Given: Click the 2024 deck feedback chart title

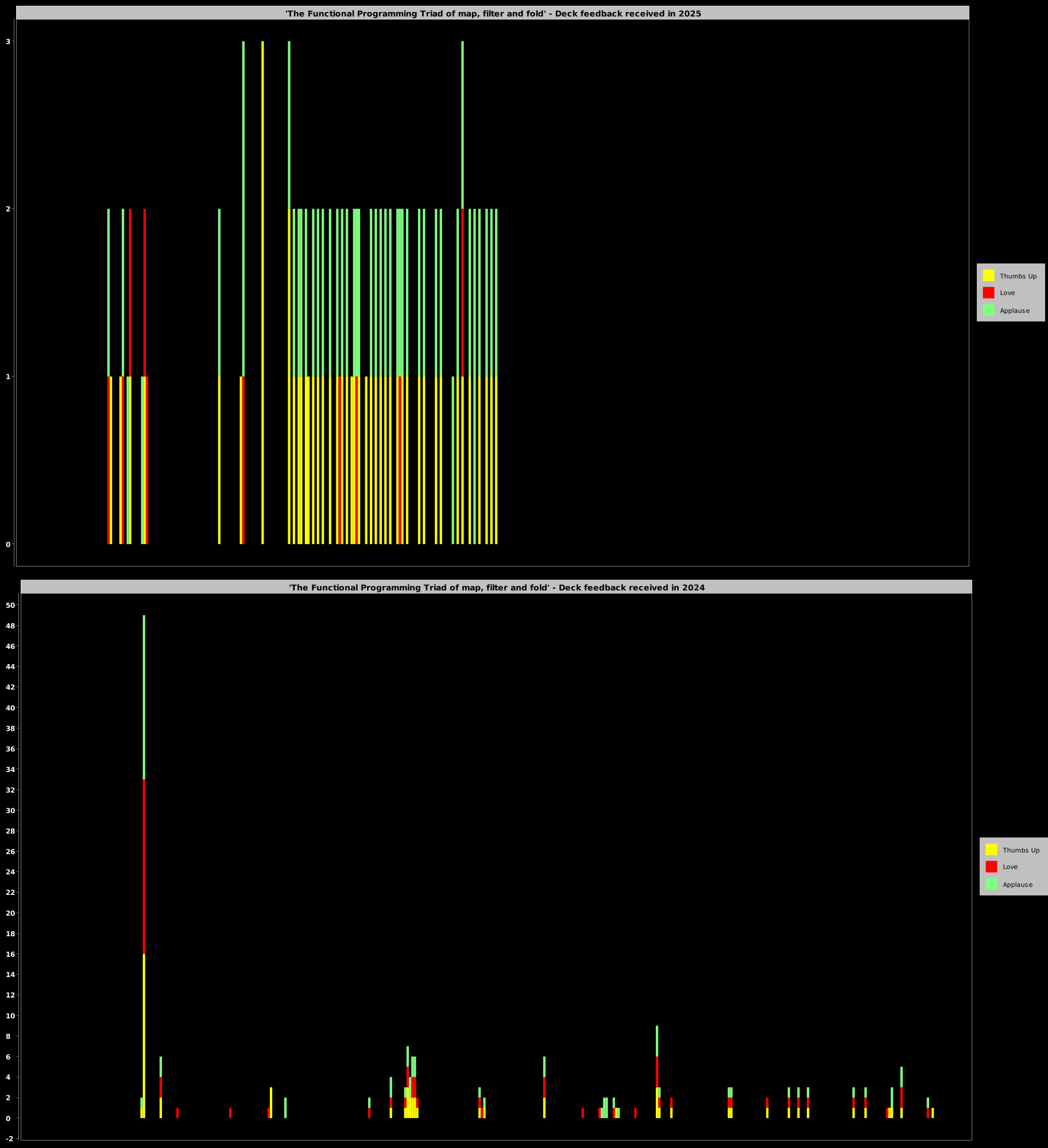Looking at the screenshot, I should coord(496,587).
